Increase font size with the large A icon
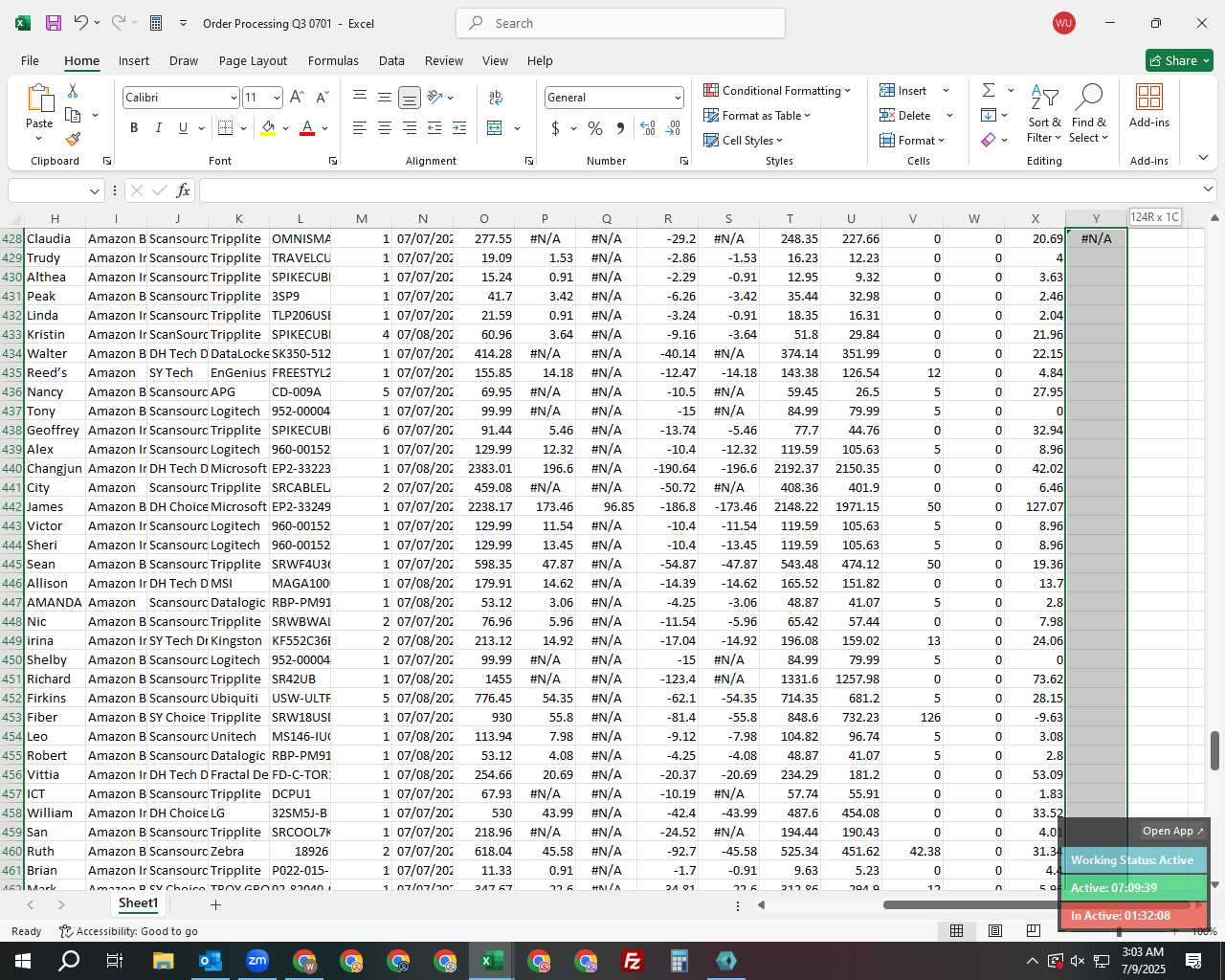Screen dimensions: 1225x980 click(297, 98)
